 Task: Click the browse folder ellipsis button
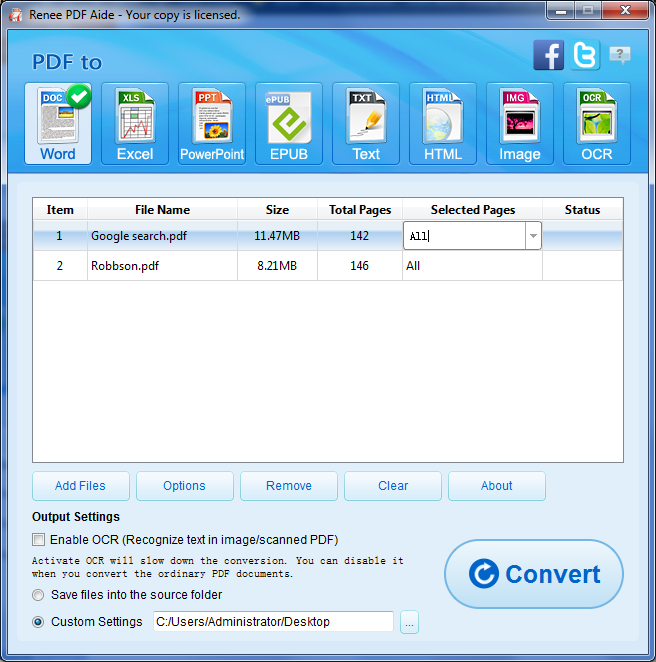(409, 622)
